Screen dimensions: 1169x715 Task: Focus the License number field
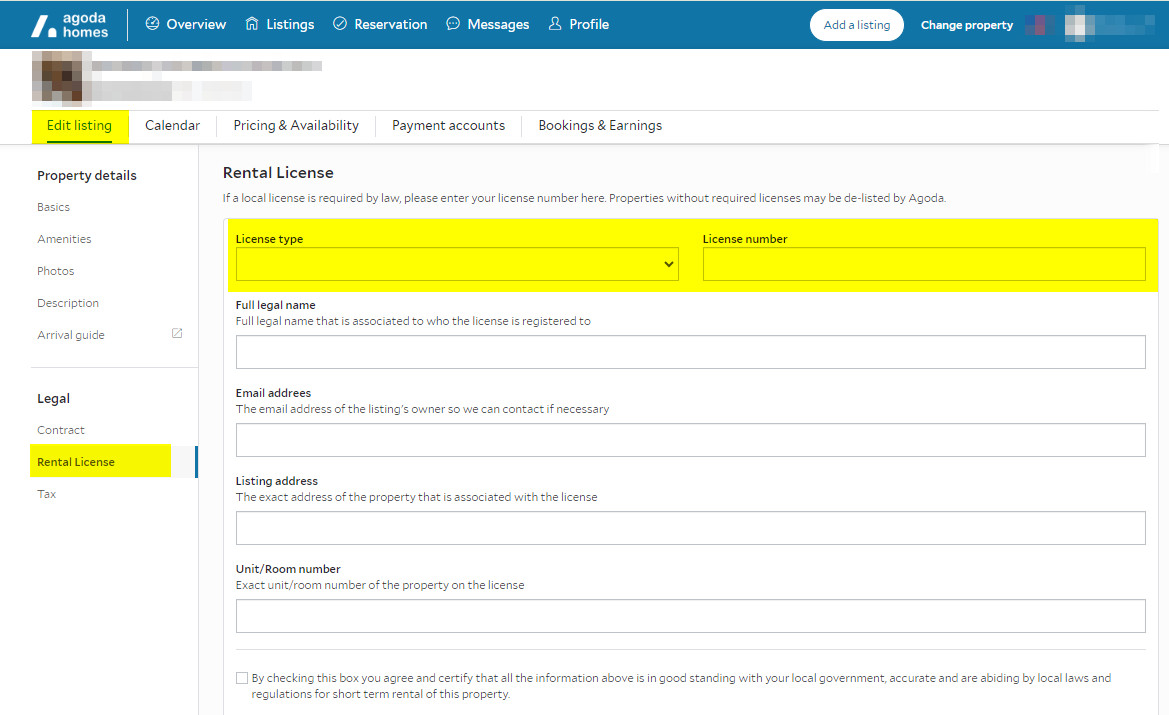tap(924, 264)
